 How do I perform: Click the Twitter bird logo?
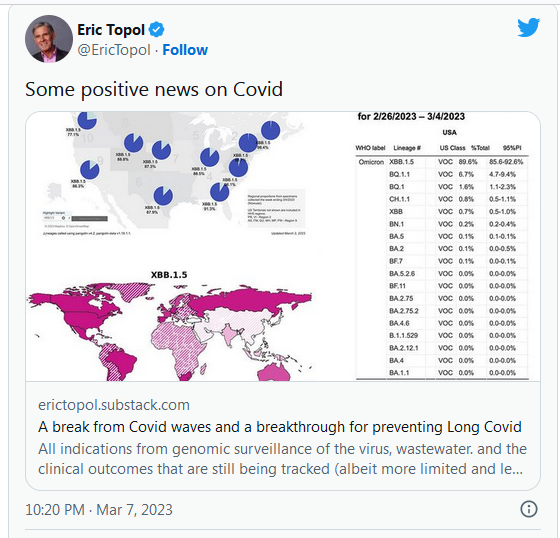point(529,27)
